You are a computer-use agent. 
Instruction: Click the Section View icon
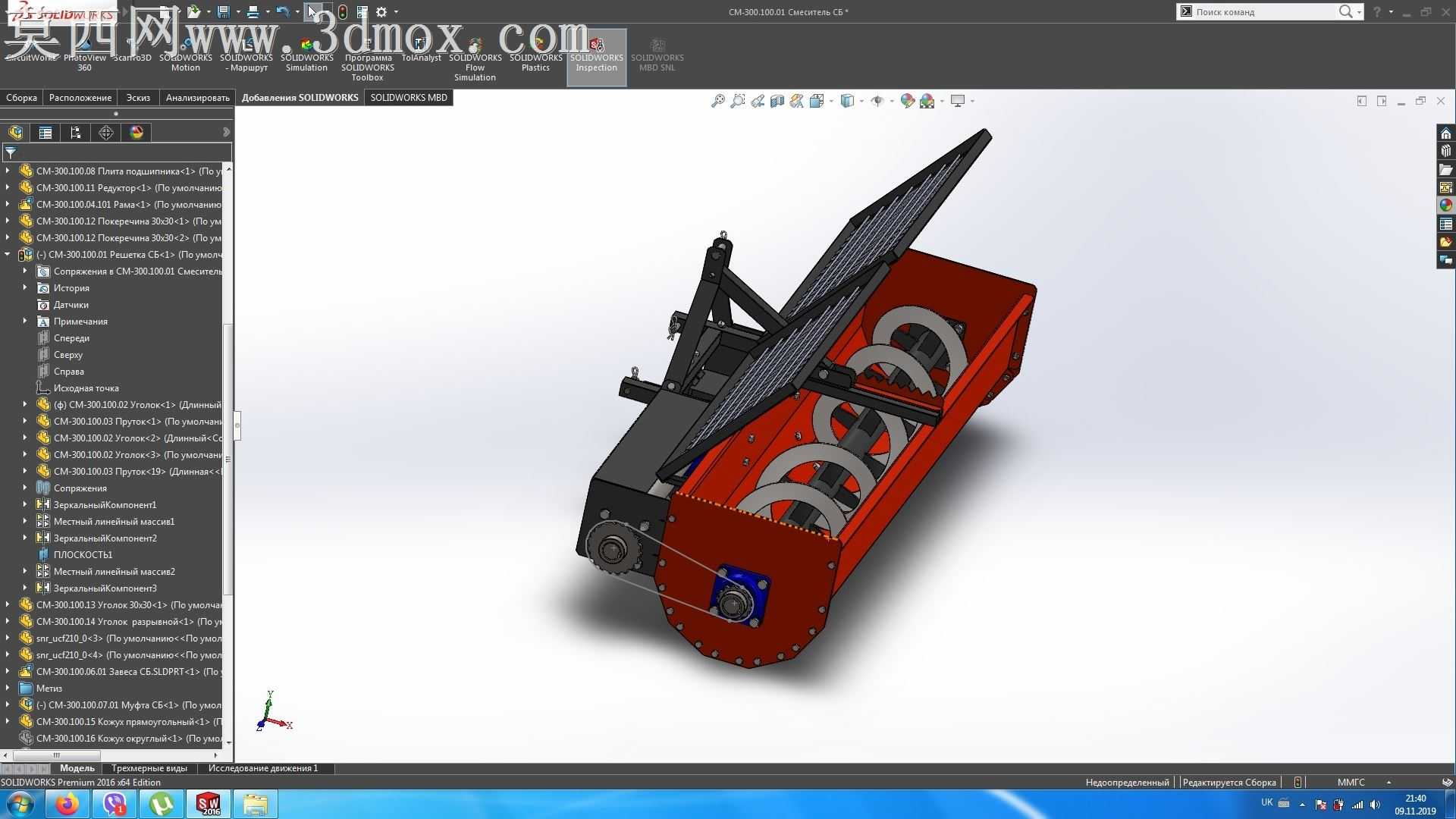pos(777,101)
